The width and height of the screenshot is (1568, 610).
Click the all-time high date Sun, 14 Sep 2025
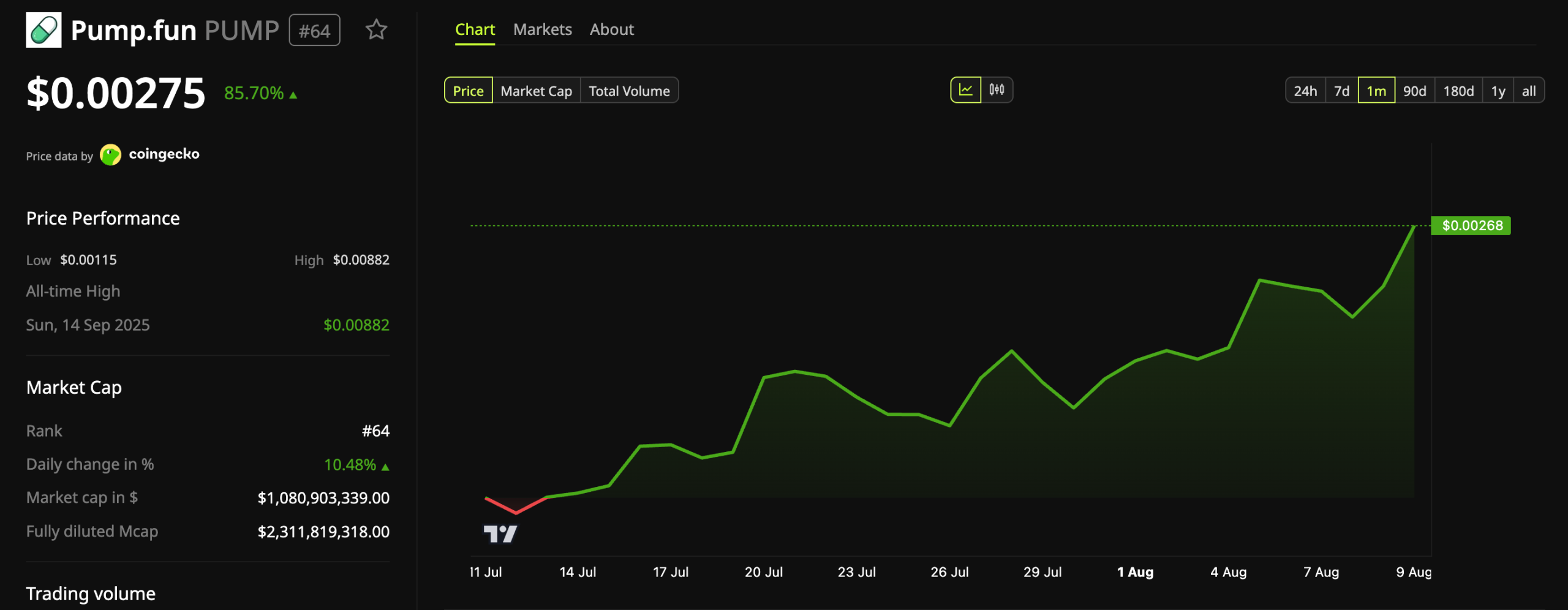[88, 325]
